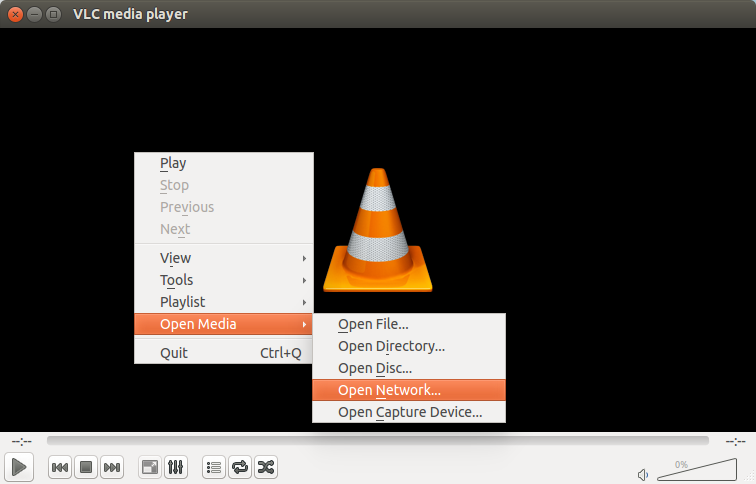Click the Play button in control bar

point(19,467)
